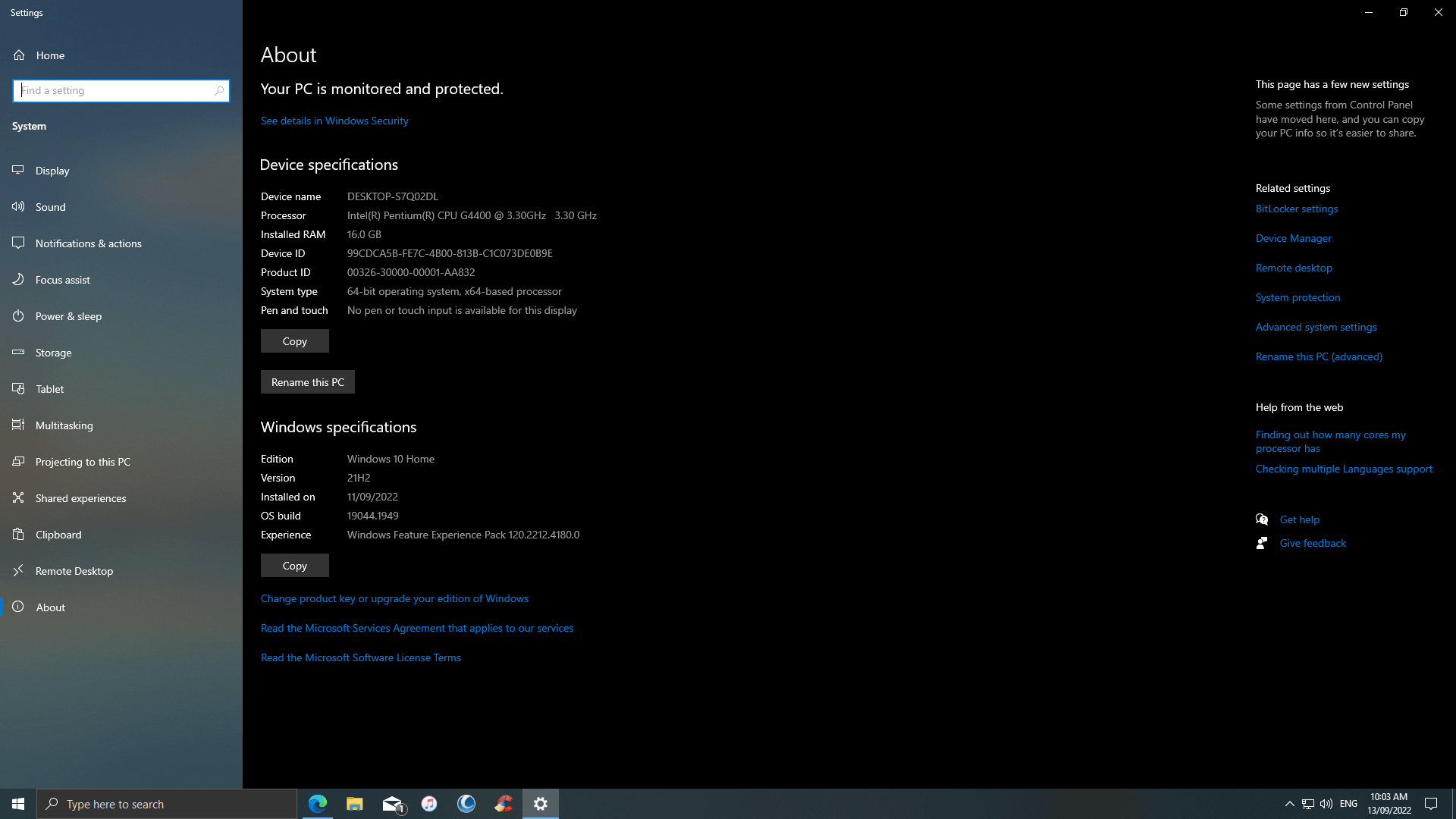Open Checking multiple Languages support link
1456x819 pixels.
click(x=1344, y=469)
